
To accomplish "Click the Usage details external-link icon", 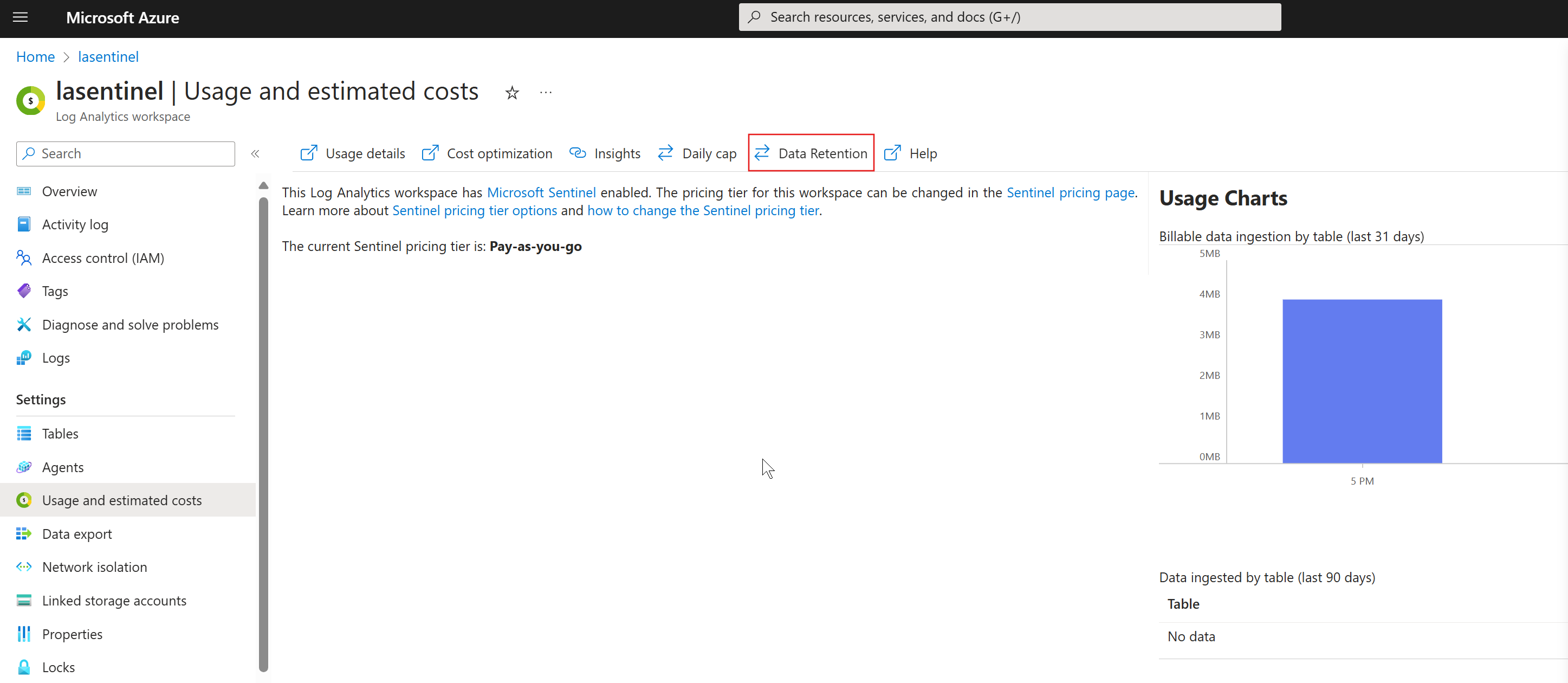I will point(309,153).
